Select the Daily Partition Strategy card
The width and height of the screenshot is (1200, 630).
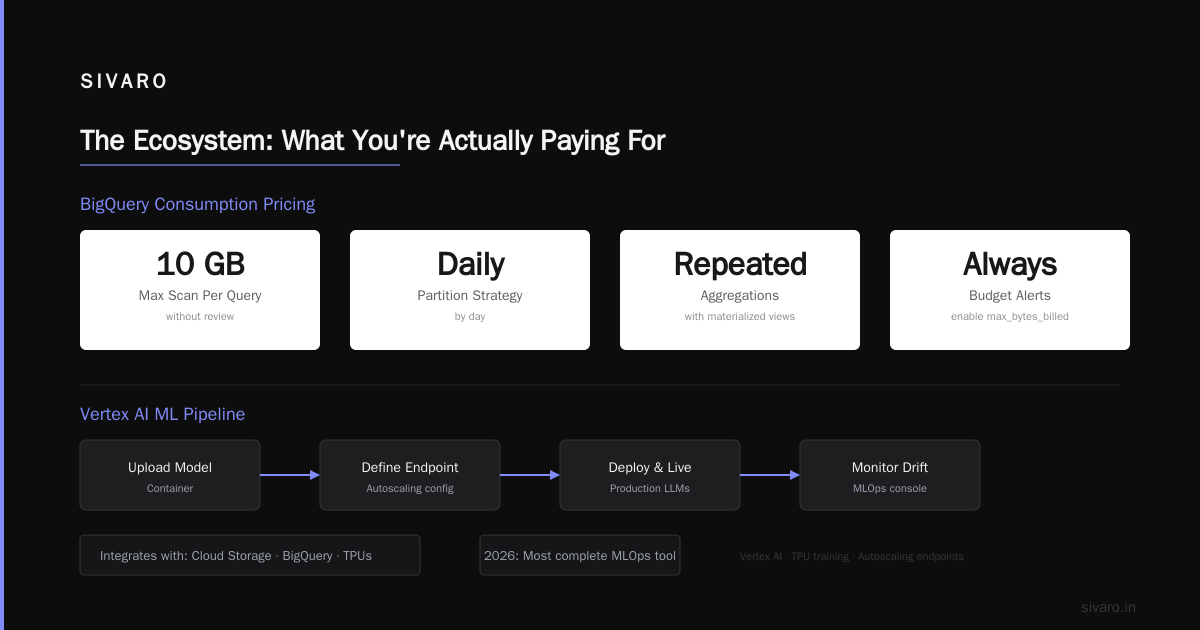470,290
